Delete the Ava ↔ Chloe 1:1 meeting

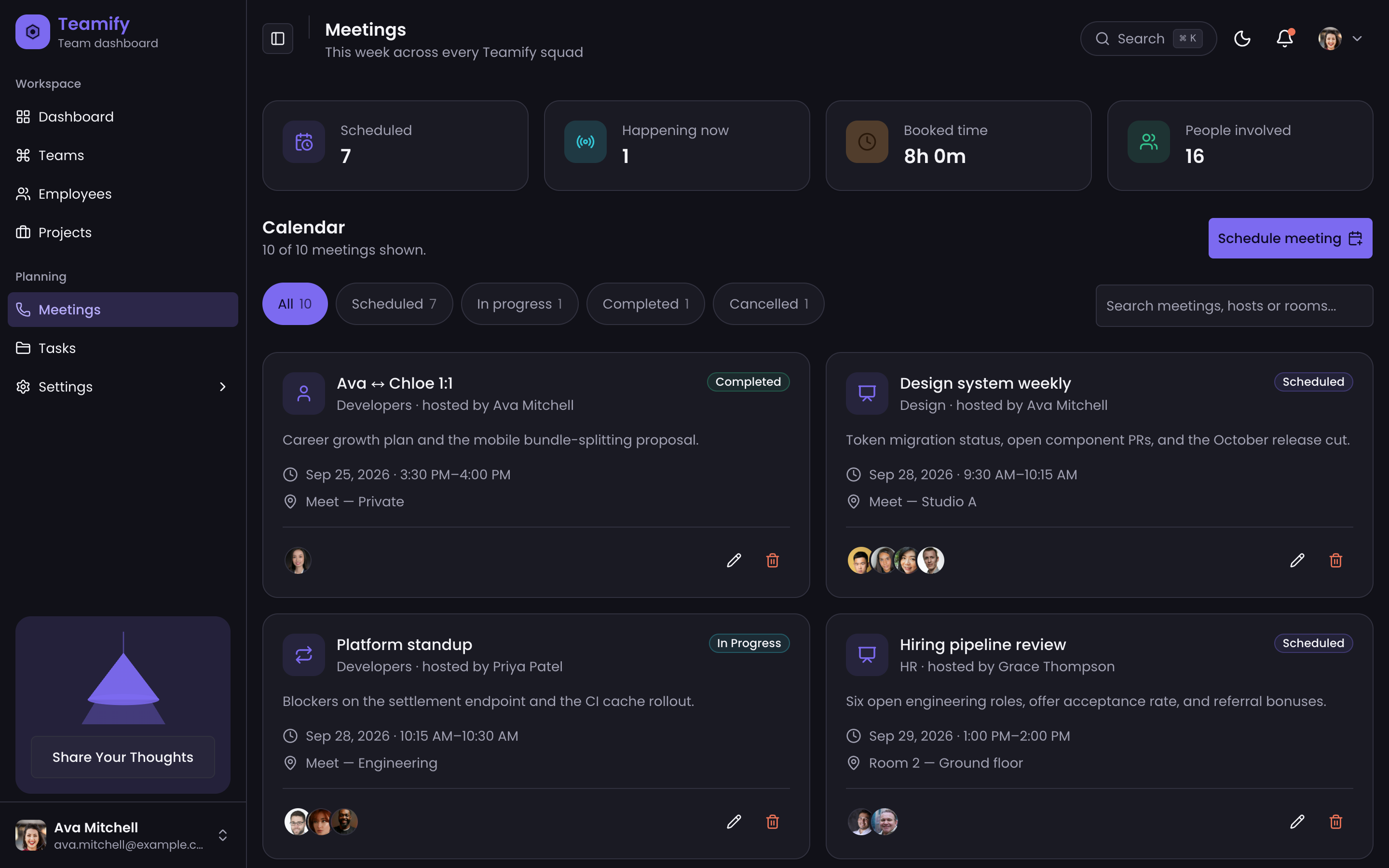773,560
